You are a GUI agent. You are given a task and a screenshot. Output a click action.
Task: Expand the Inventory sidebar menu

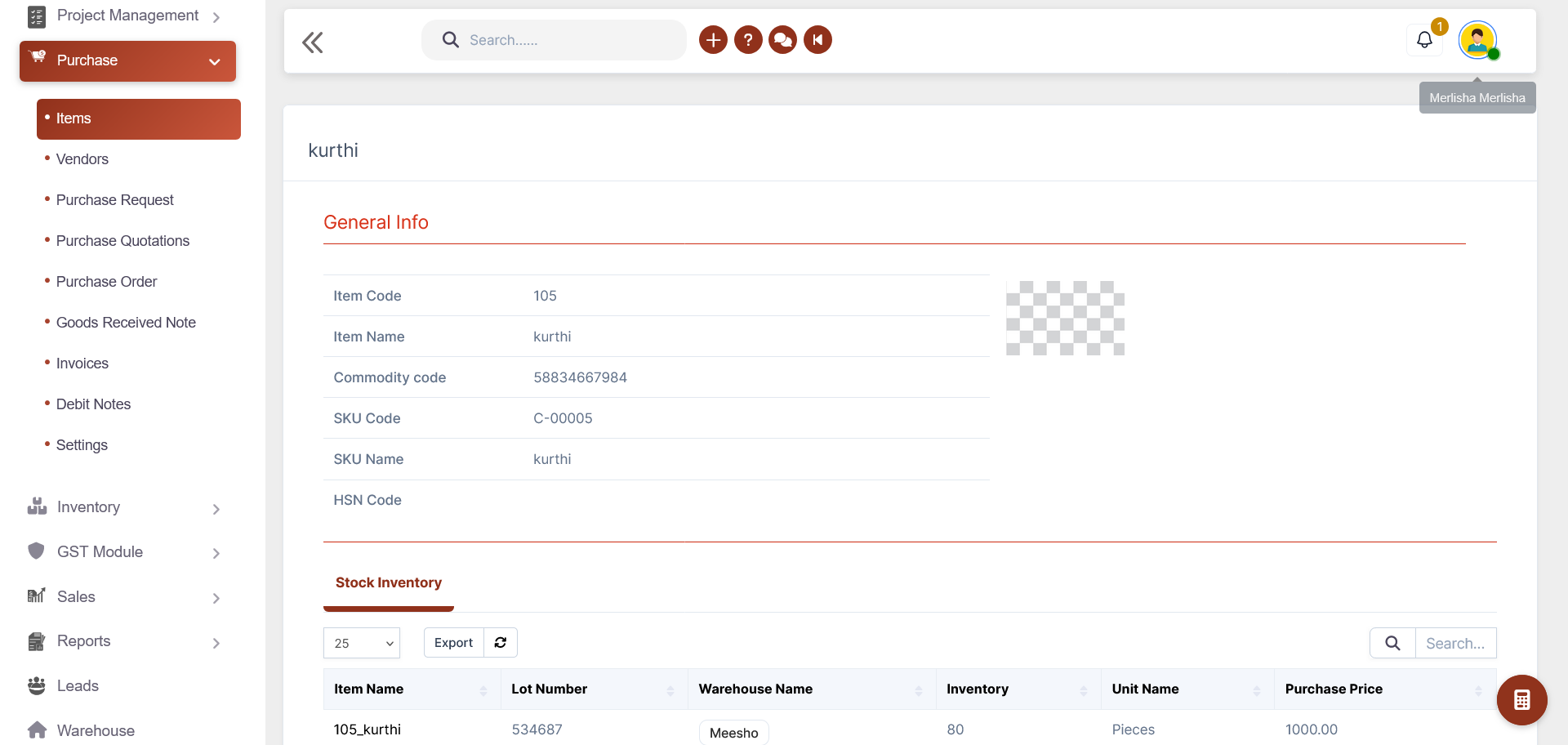coord(122,507)
